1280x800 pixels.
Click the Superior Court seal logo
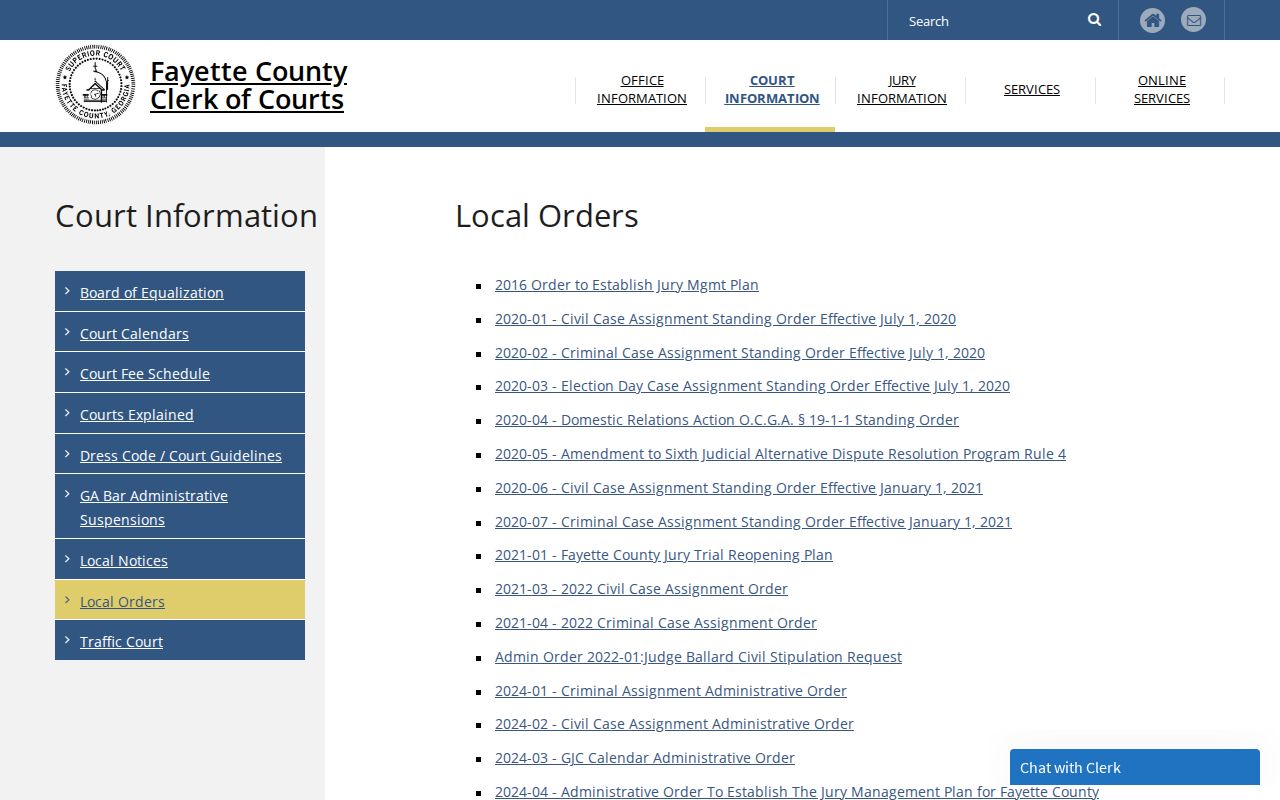(95, 85)
